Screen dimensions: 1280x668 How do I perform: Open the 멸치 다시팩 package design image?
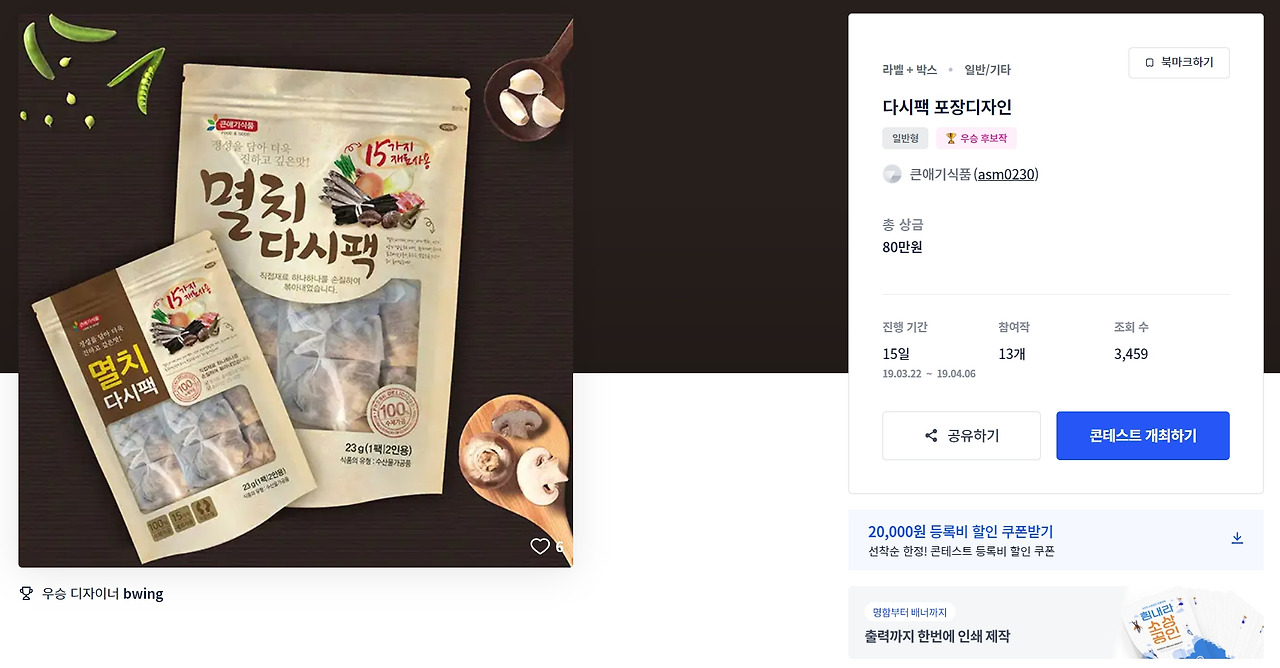tap(296, 290)
